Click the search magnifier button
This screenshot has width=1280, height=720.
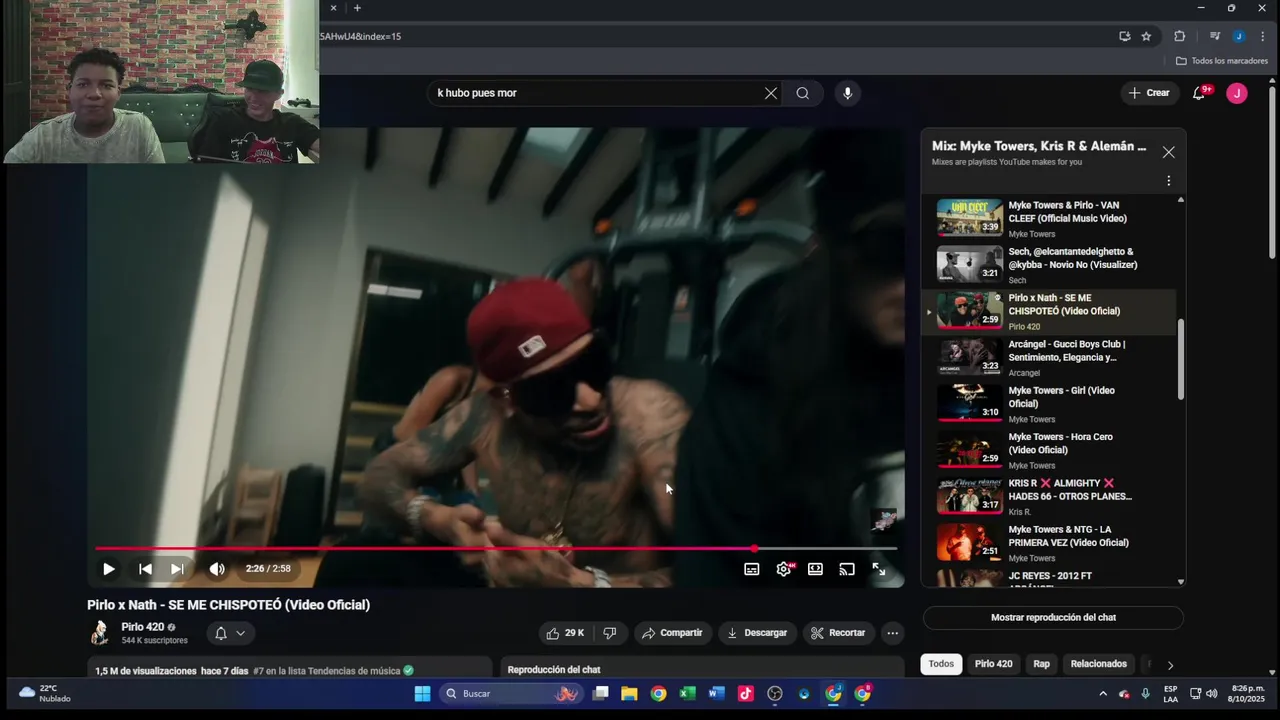pos(803,93)
